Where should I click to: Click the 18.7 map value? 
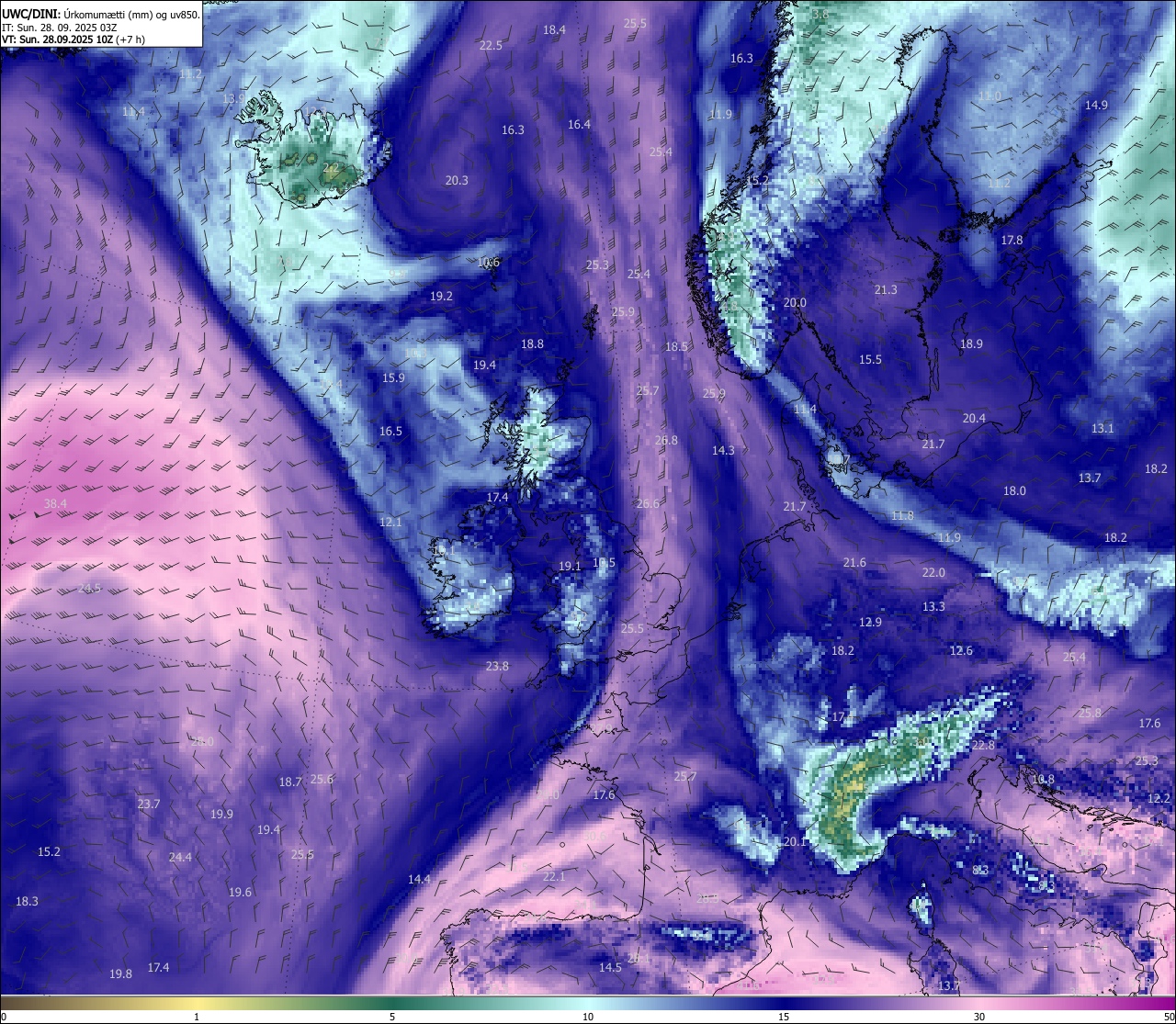pos(290,782)
